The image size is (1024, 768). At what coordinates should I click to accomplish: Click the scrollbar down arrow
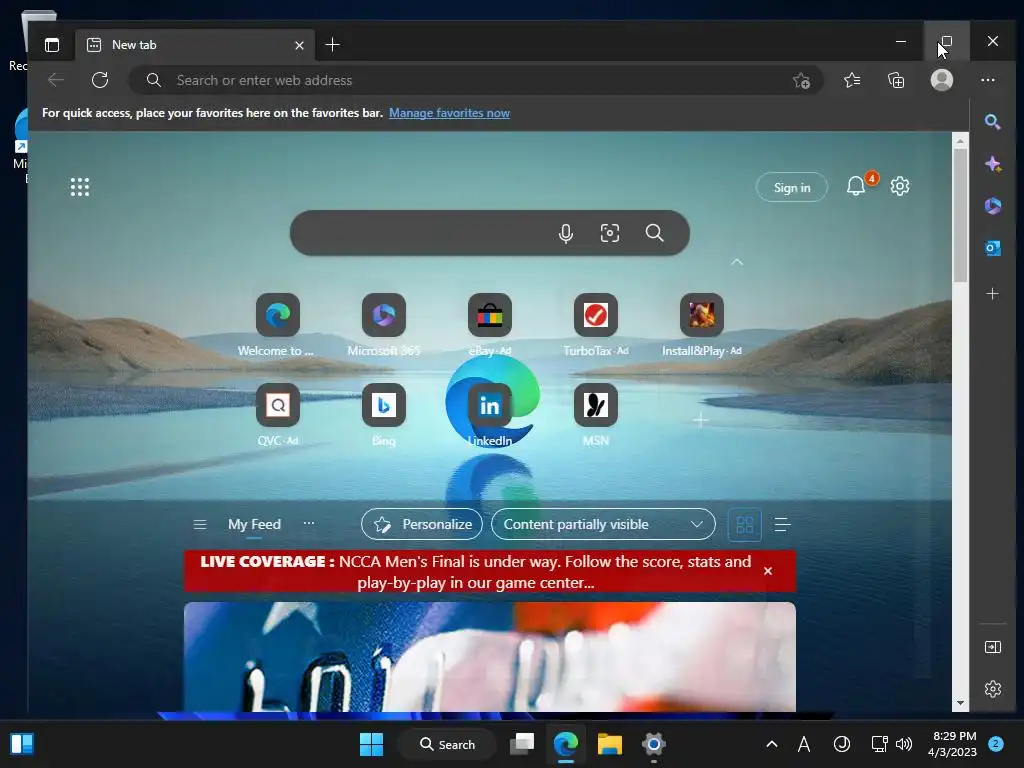960,703
